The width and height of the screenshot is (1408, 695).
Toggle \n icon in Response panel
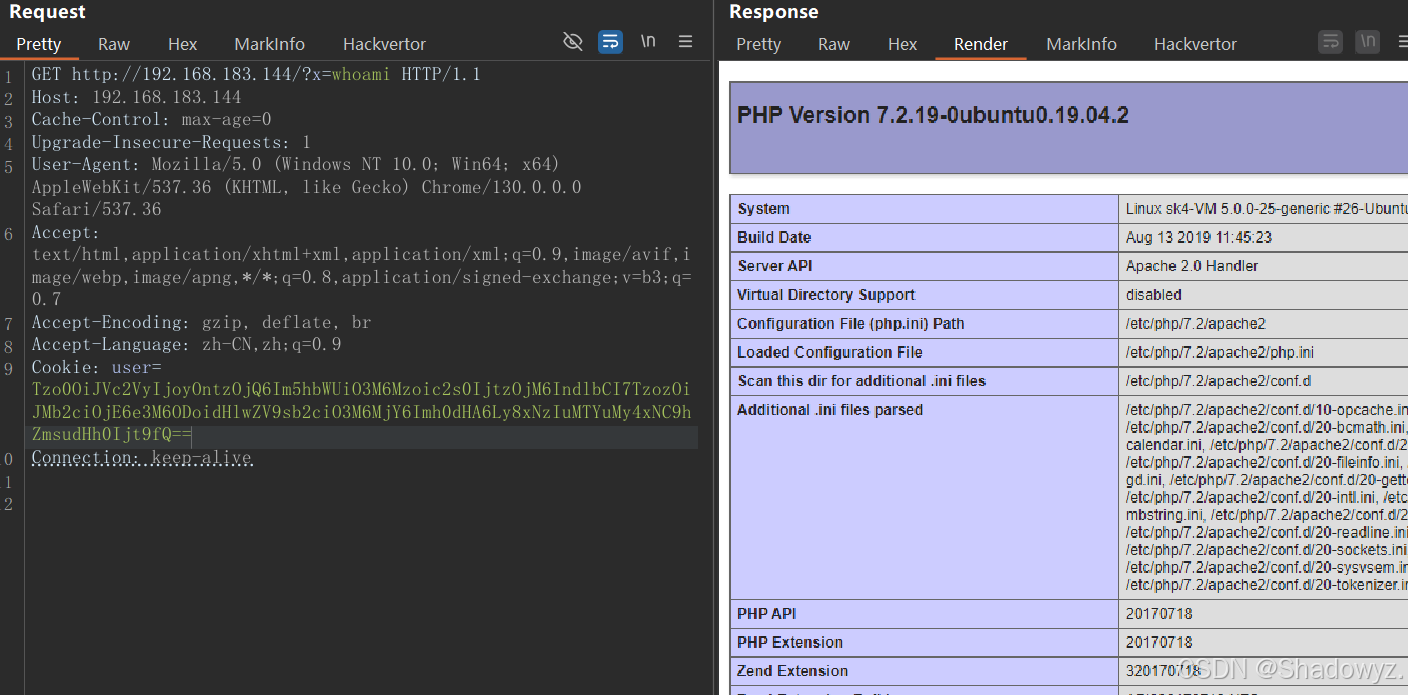pos(1368,41)
